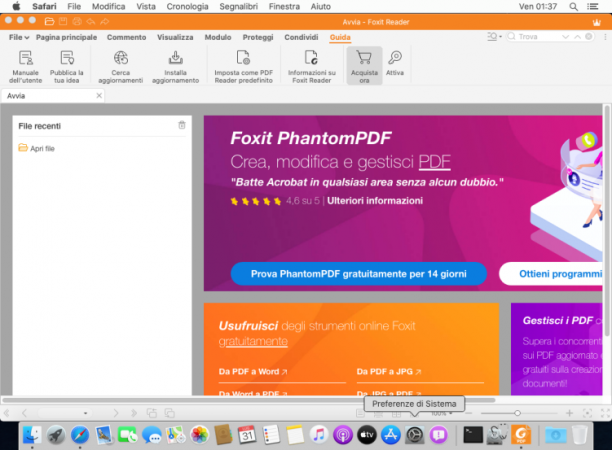The image size is (612, 450).
Task: Close the Avvia document tab
Action: (x=99, y=96)
